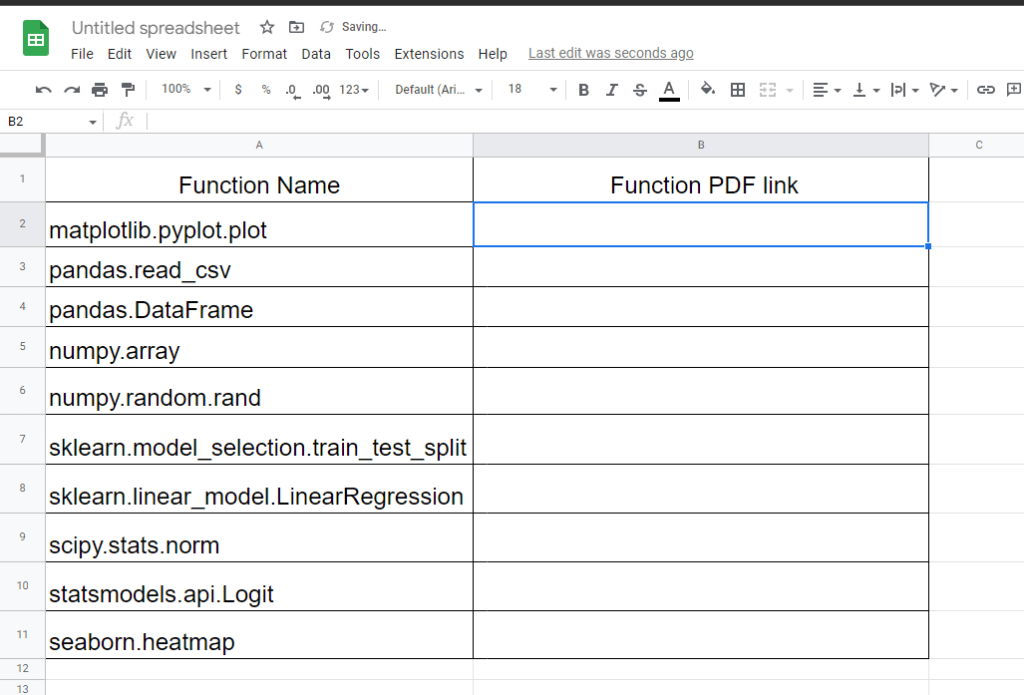This screenshot has height=695, width=1024.
Task: Open the Extensions menu
Action: [x=429, y=54]
